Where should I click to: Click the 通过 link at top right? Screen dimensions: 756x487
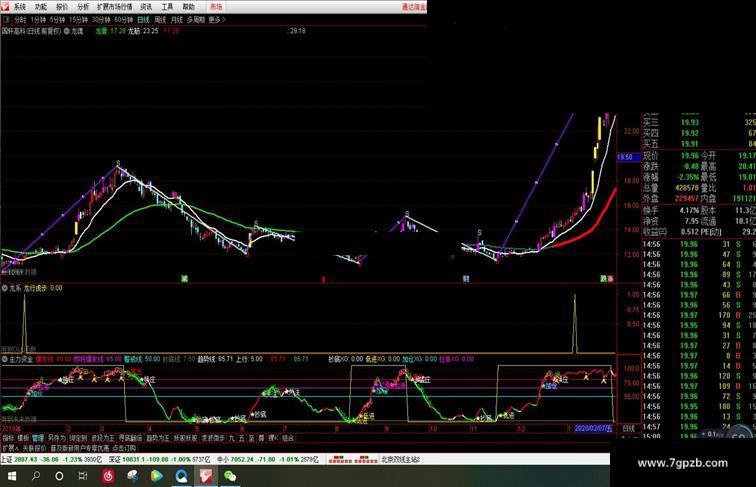(414, 7)
